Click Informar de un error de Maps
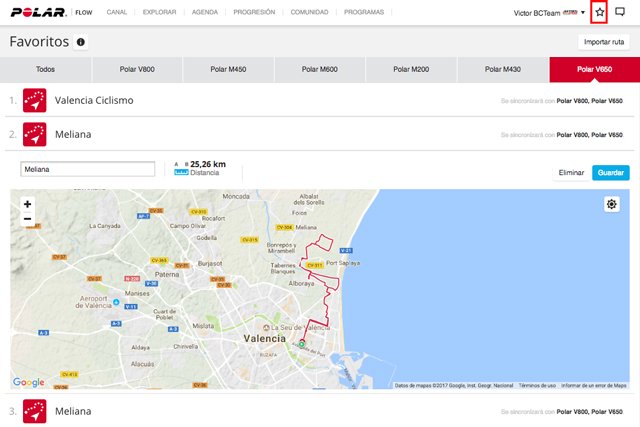This screenshot has height=427, width=640. click(x=594, y=385)
